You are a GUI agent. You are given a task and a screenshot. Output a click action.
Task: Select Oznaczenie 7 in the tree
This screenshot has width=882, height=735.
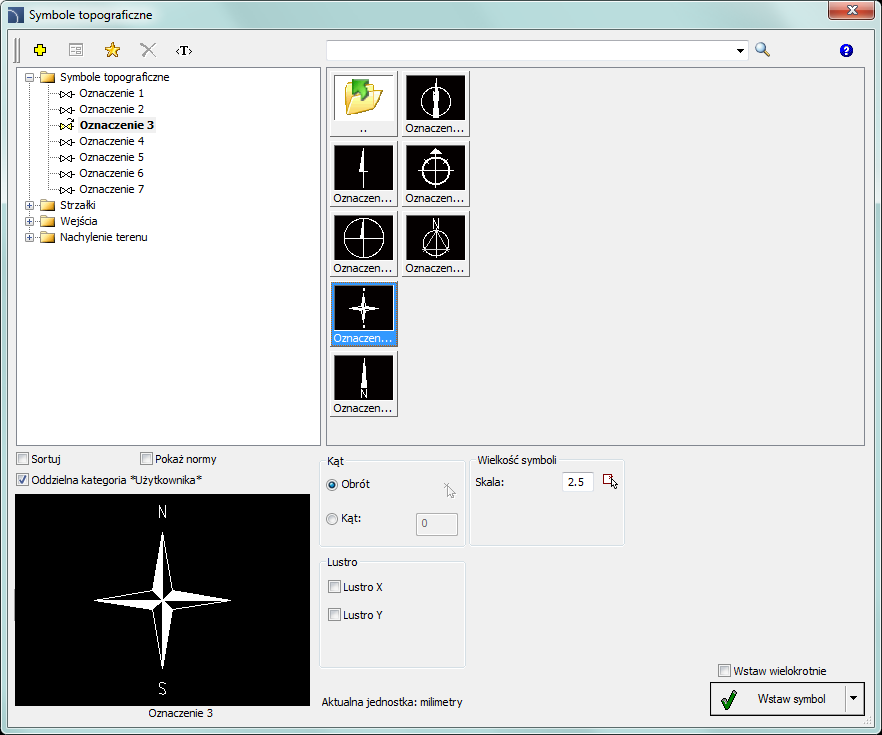[111, 189]
